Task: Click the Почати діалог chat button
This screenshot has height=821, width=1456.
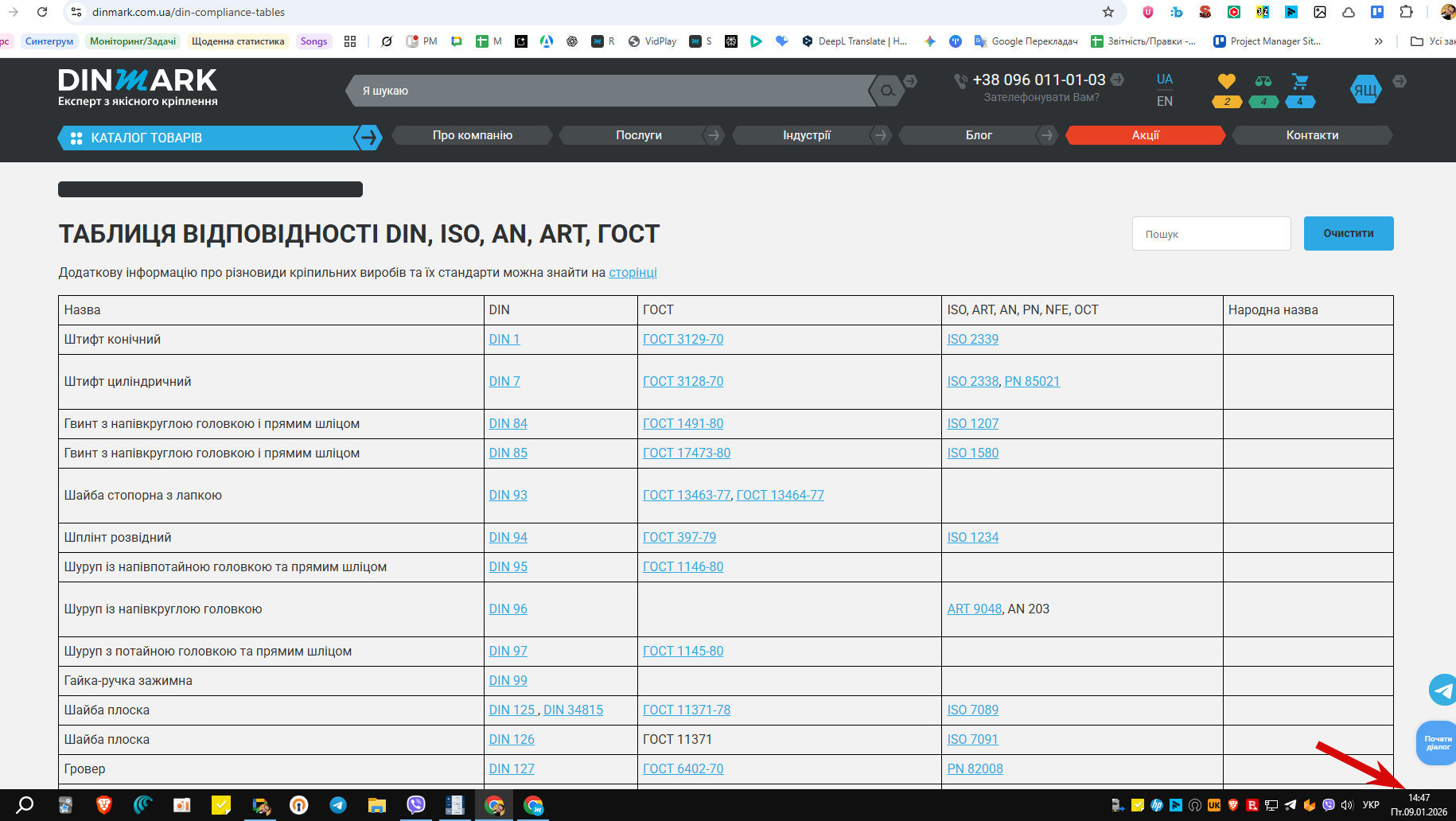Action: click(x=1437, y=743)
